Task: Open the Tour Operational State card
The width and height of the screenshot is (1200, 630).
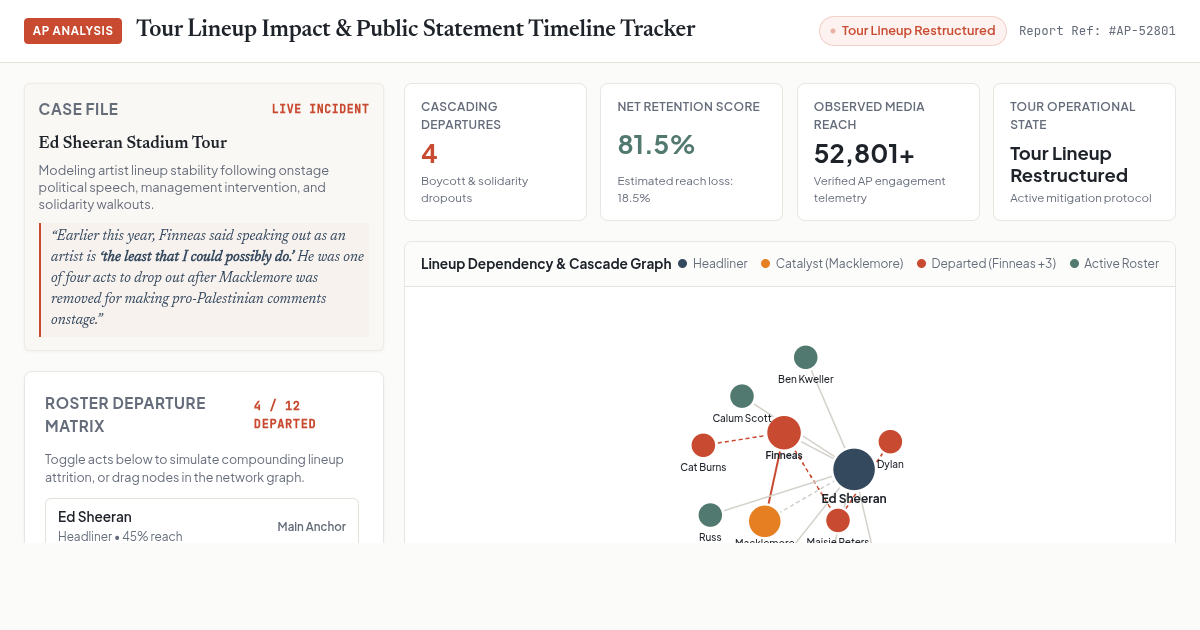Action: (1084, 152)
